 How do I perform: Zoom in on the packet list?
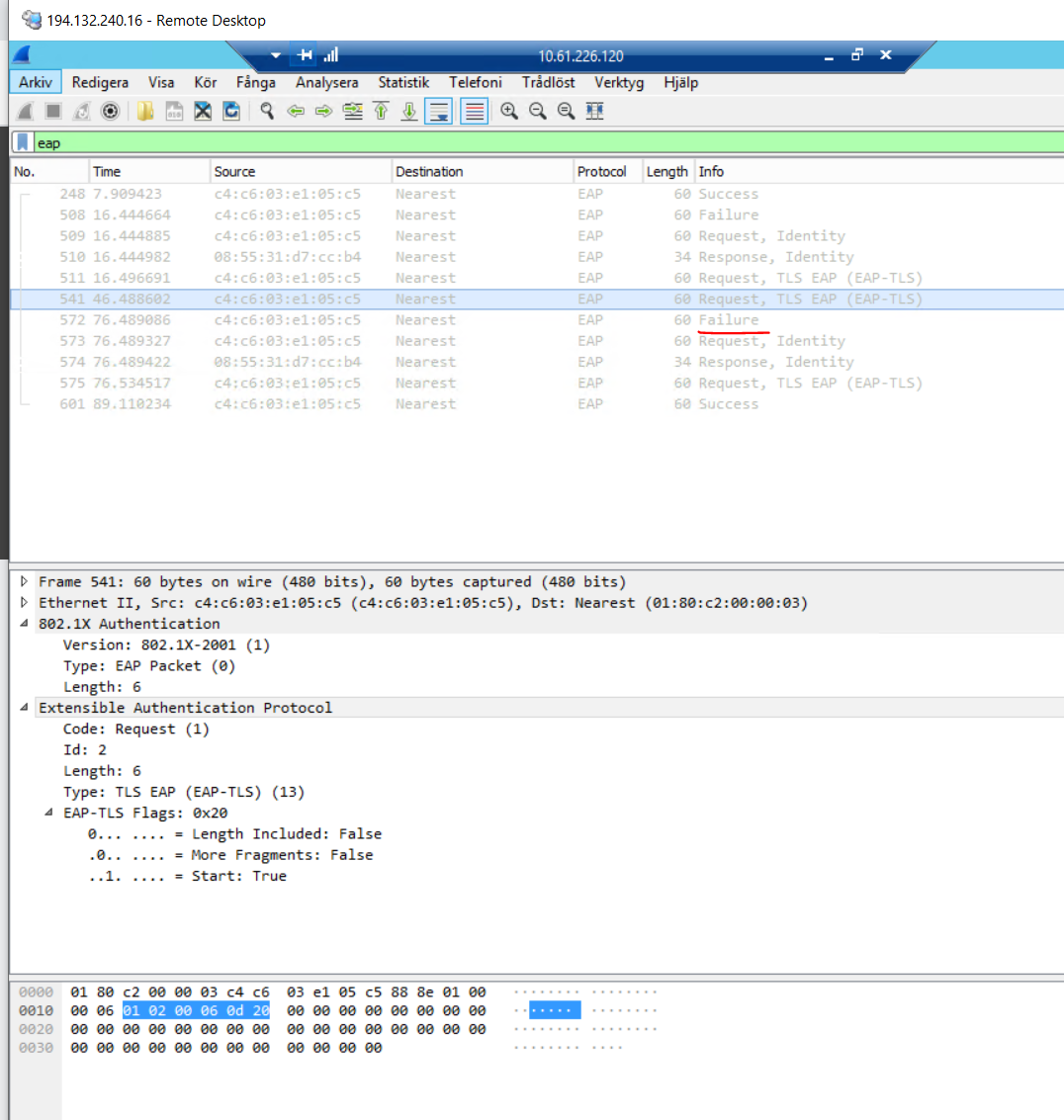[x=508, y=111]
